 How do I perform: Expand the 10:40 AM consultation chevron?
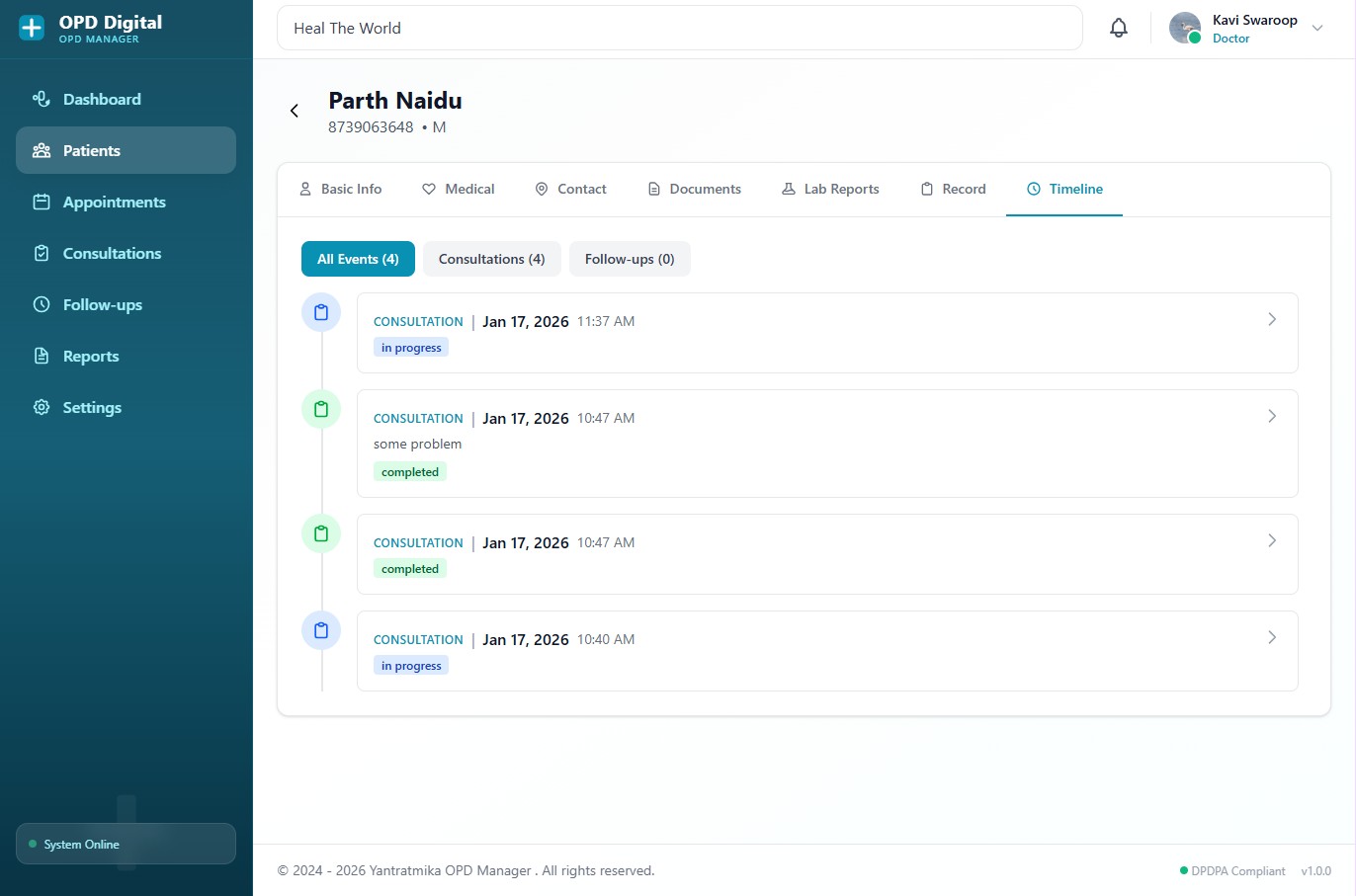coord(1272,637)
